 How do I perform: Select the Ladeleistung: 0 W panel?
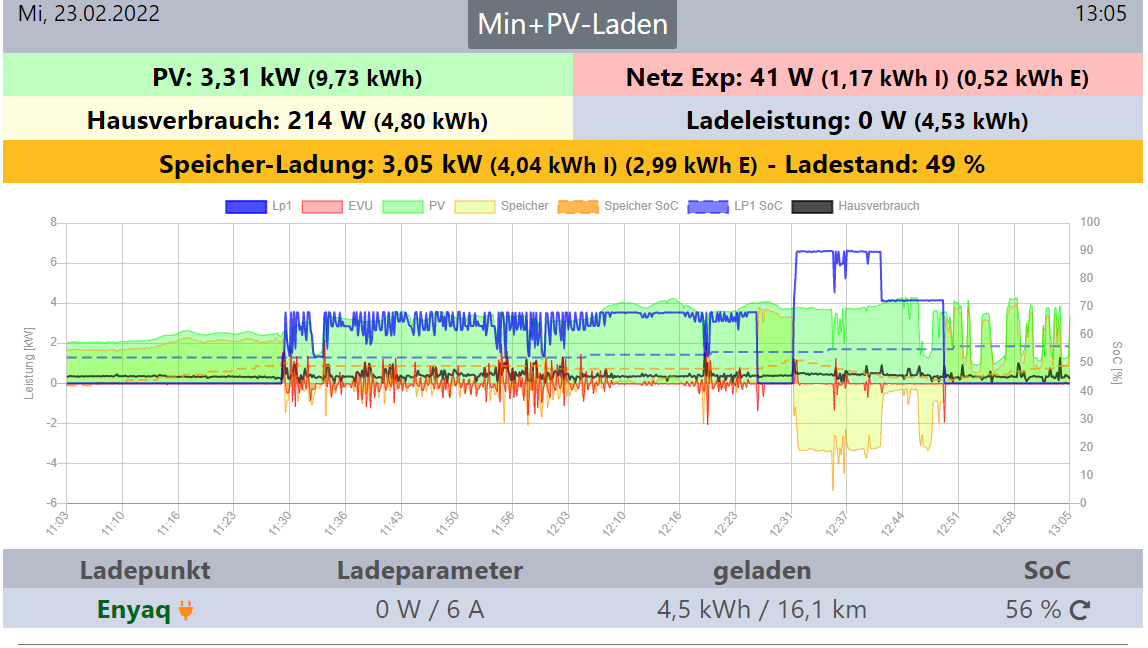pyautogui.click(x=858, y=119)
